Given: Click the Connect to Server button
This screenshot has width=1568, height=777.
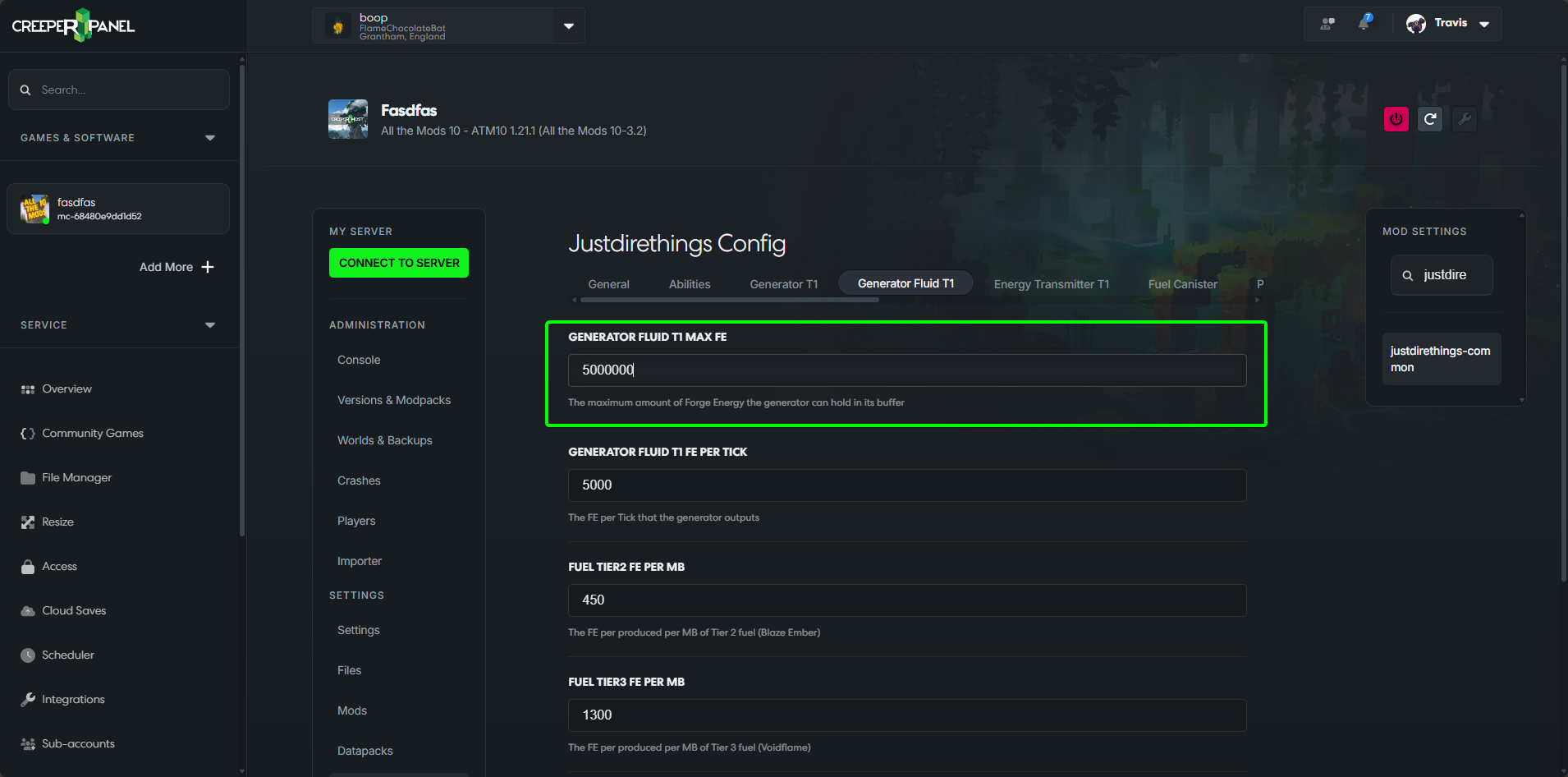Looking at the screenshot, I should 399,263.
